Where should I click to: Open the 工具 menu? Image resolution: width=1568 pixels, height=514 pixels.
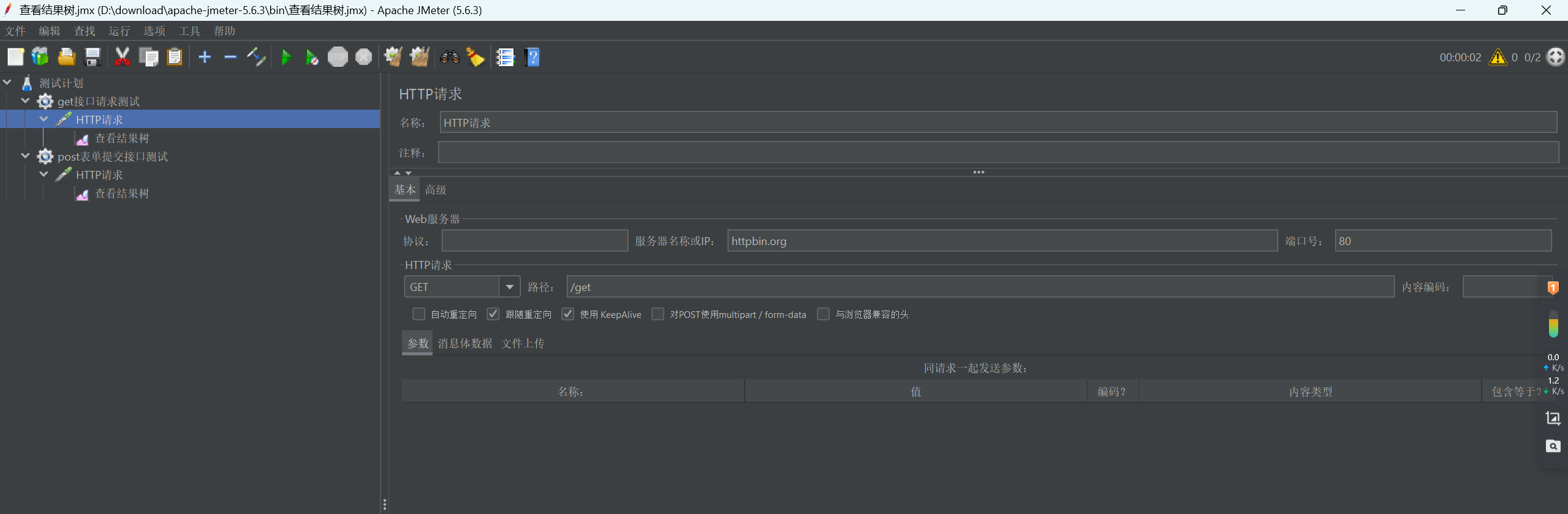[x=189, y=31]
